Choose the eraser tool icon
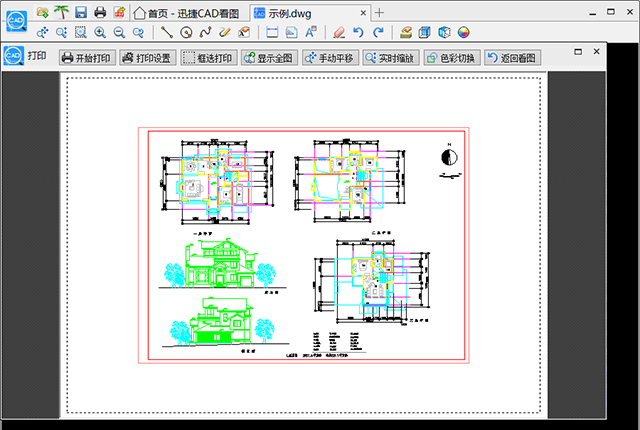 [339, 33]
